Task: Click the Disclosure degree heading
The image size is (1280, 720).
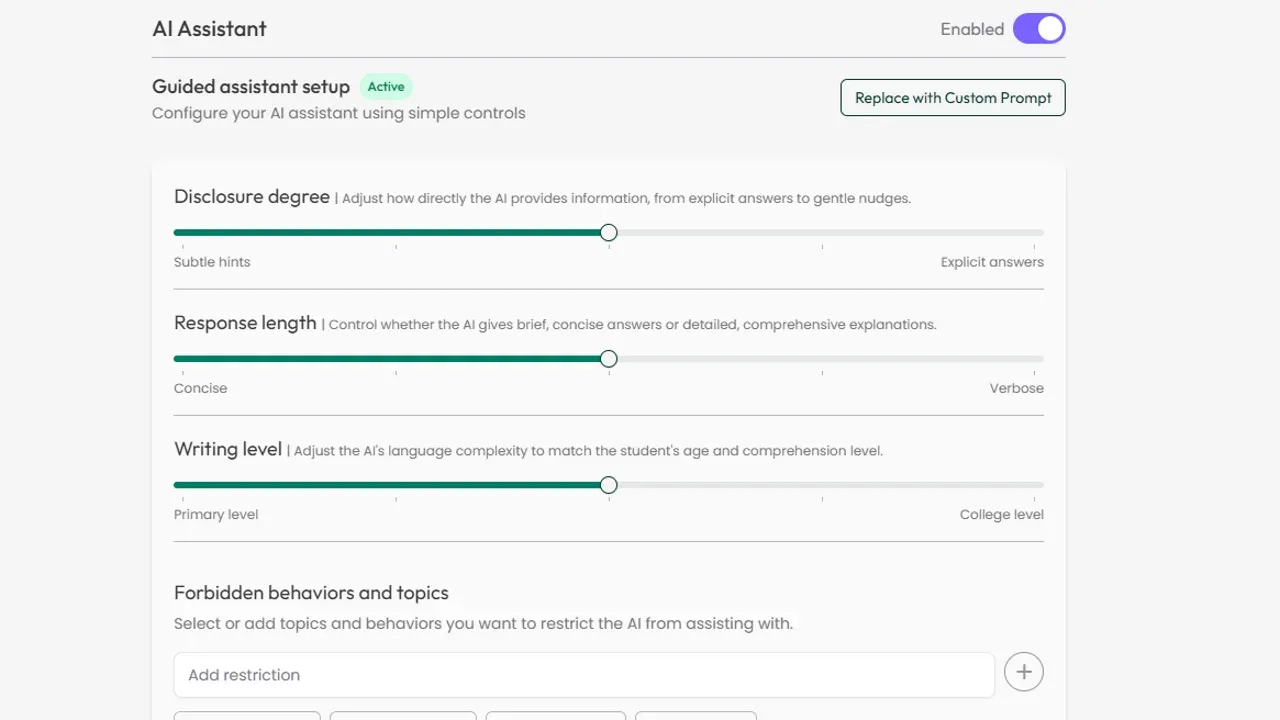Action: click(x=252, y=197)
